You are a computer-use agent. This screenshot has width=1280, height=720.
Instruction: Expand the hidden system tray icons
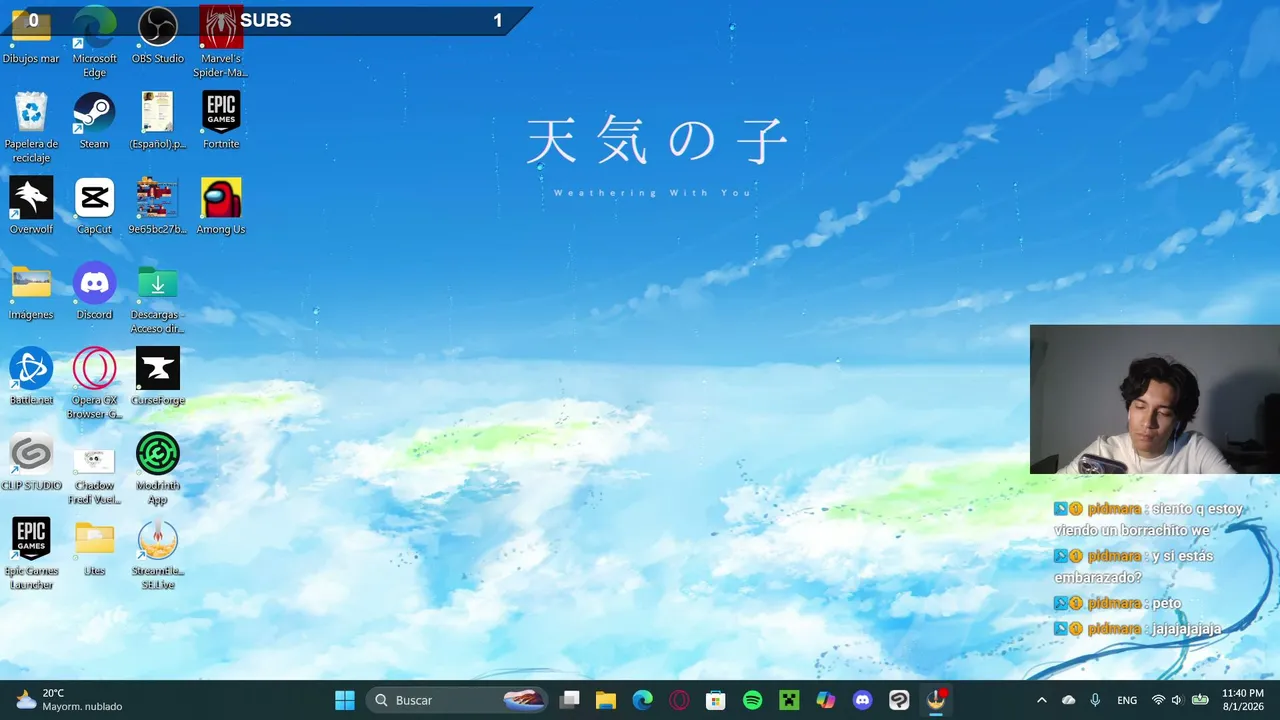(1041, 700)
